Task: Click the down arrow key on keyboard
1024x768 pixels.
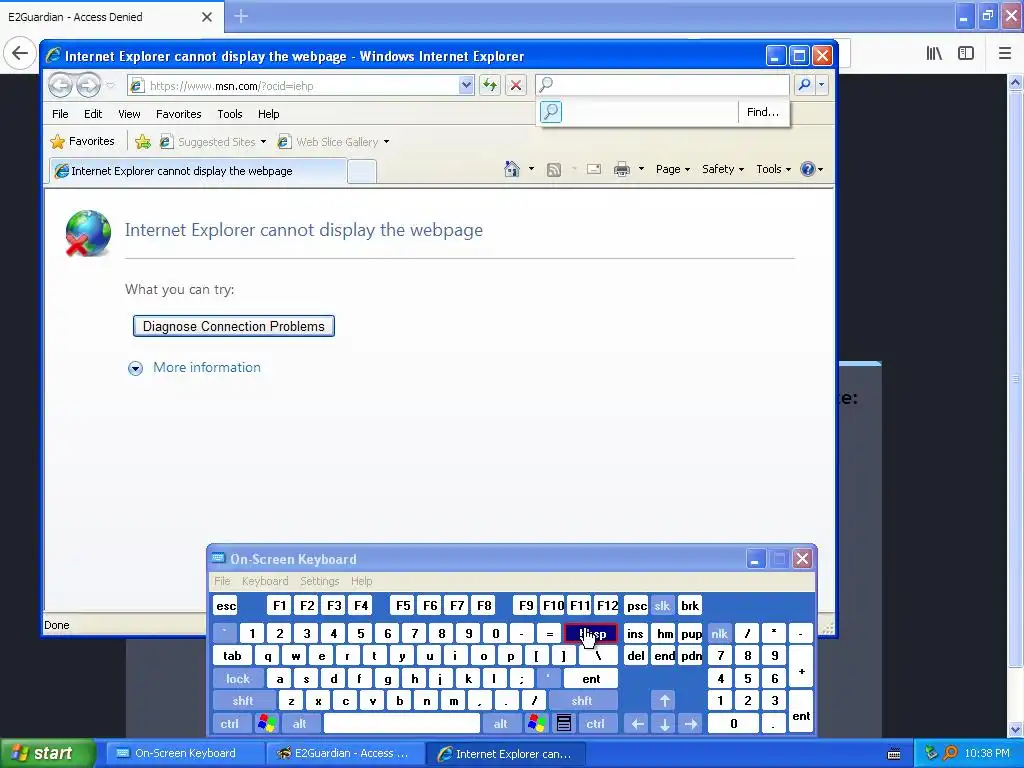Action: [665, 724]
